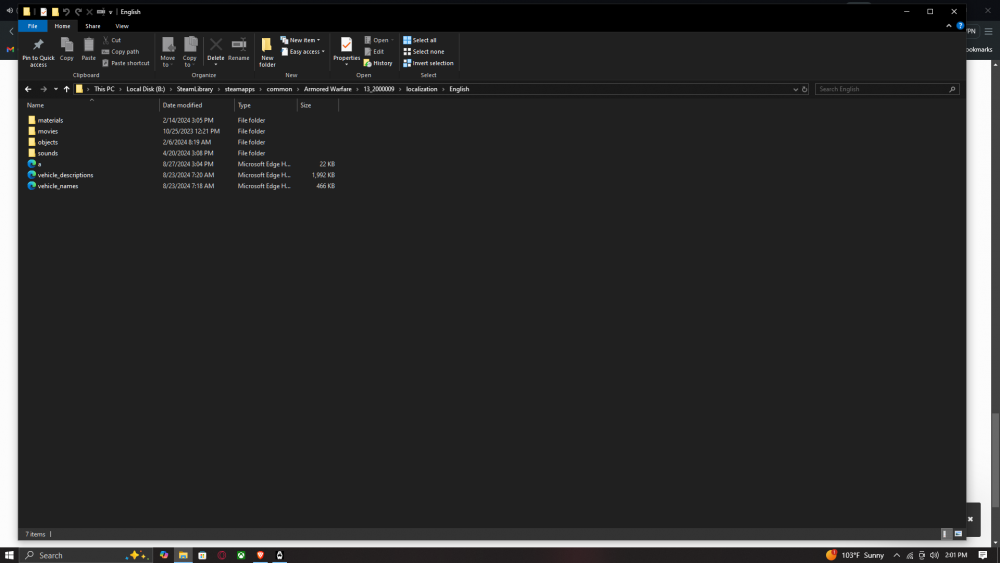The width and height of the screenshot is (1000, 563).
Task: Click common in address path
Action: coord(279,89)
